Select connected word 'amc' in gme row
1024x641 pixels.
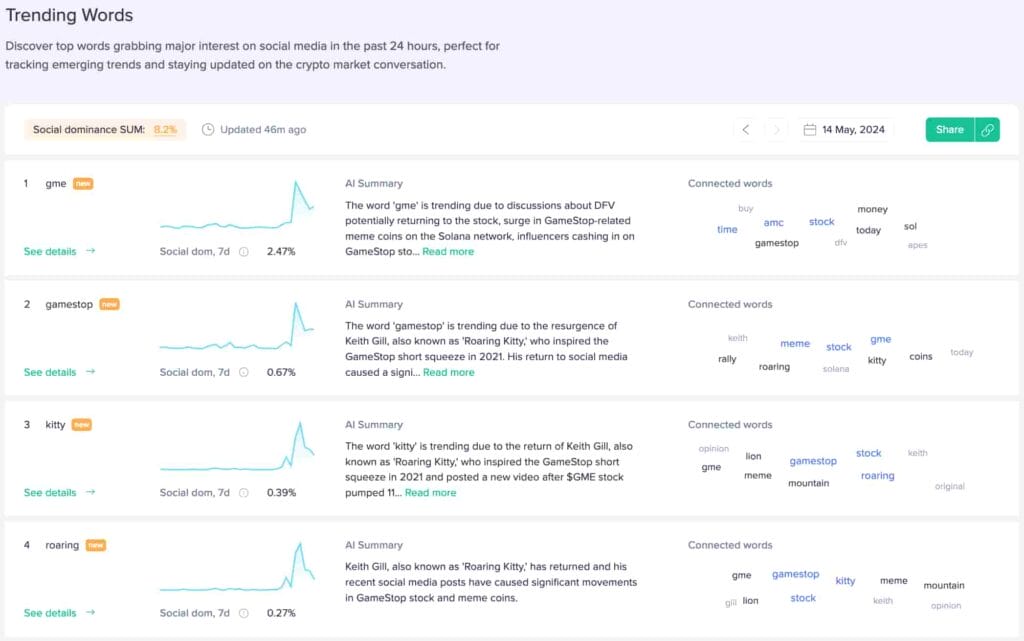pyautogui.click(x=773, y=223)
